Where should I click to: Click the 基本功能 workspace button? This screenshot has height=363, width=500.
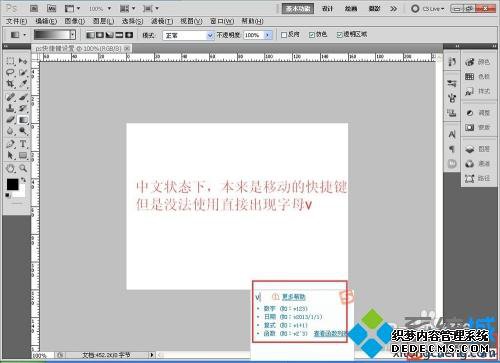tap(298, 9)
